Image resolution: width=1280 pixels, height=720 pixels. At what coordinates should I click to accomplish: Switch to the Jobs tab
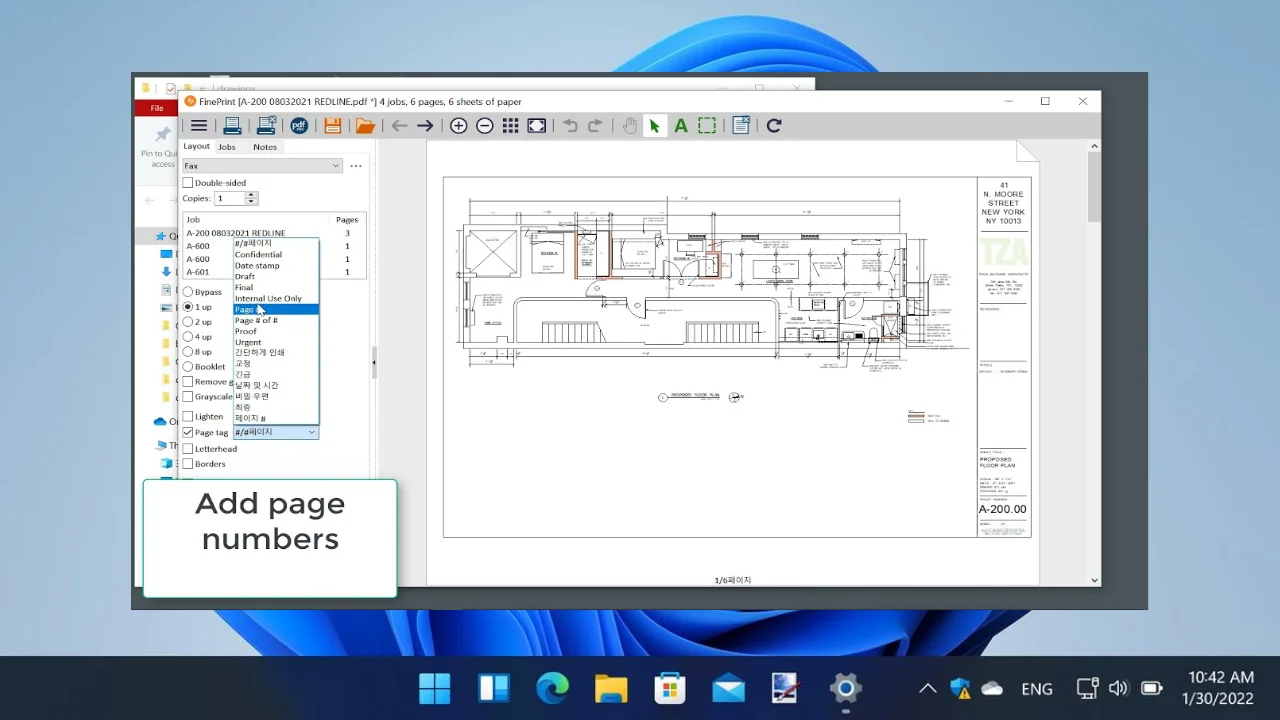[227, 147]
